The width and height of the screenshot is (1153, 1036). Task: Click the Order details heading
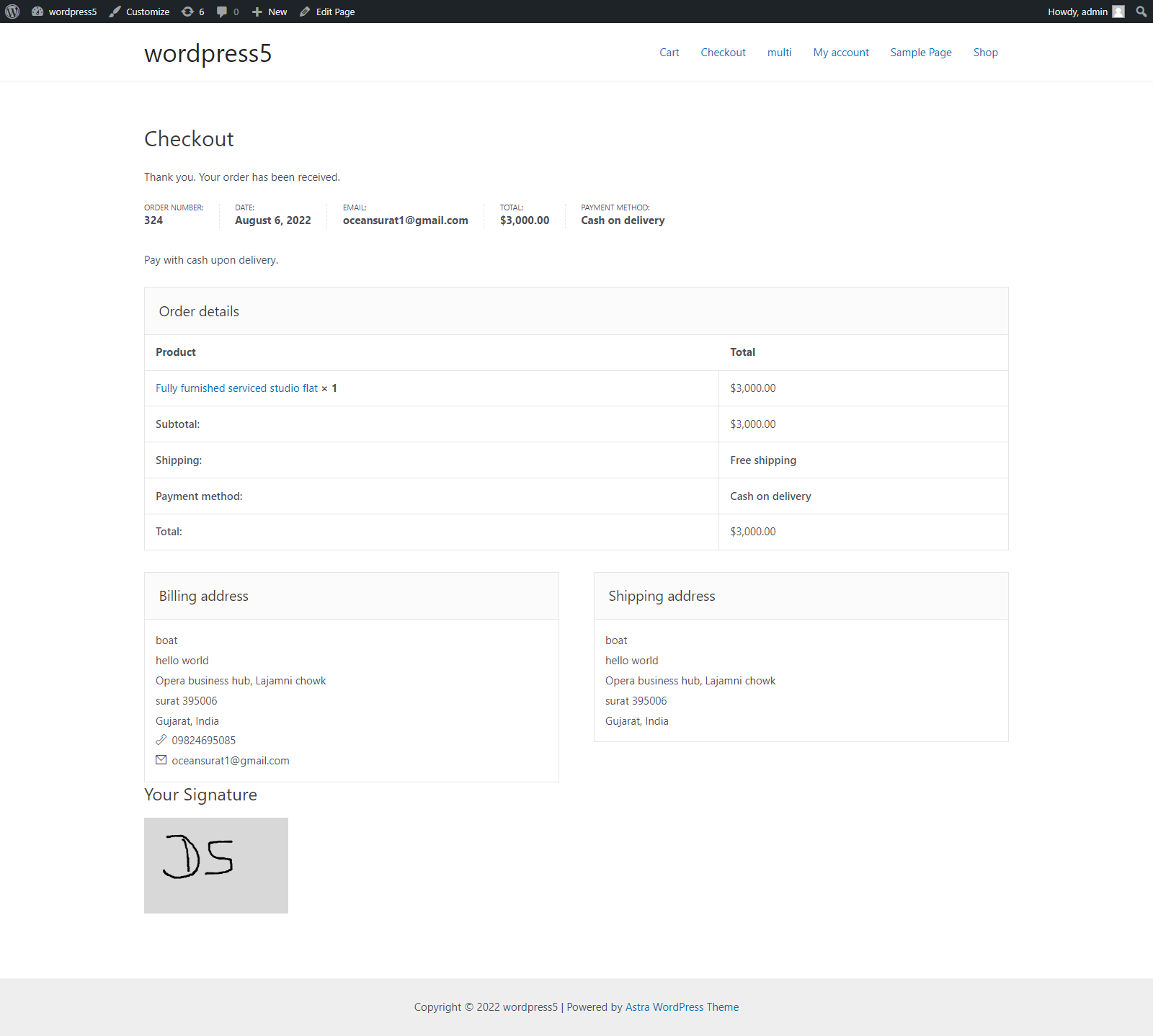(199, 311)
